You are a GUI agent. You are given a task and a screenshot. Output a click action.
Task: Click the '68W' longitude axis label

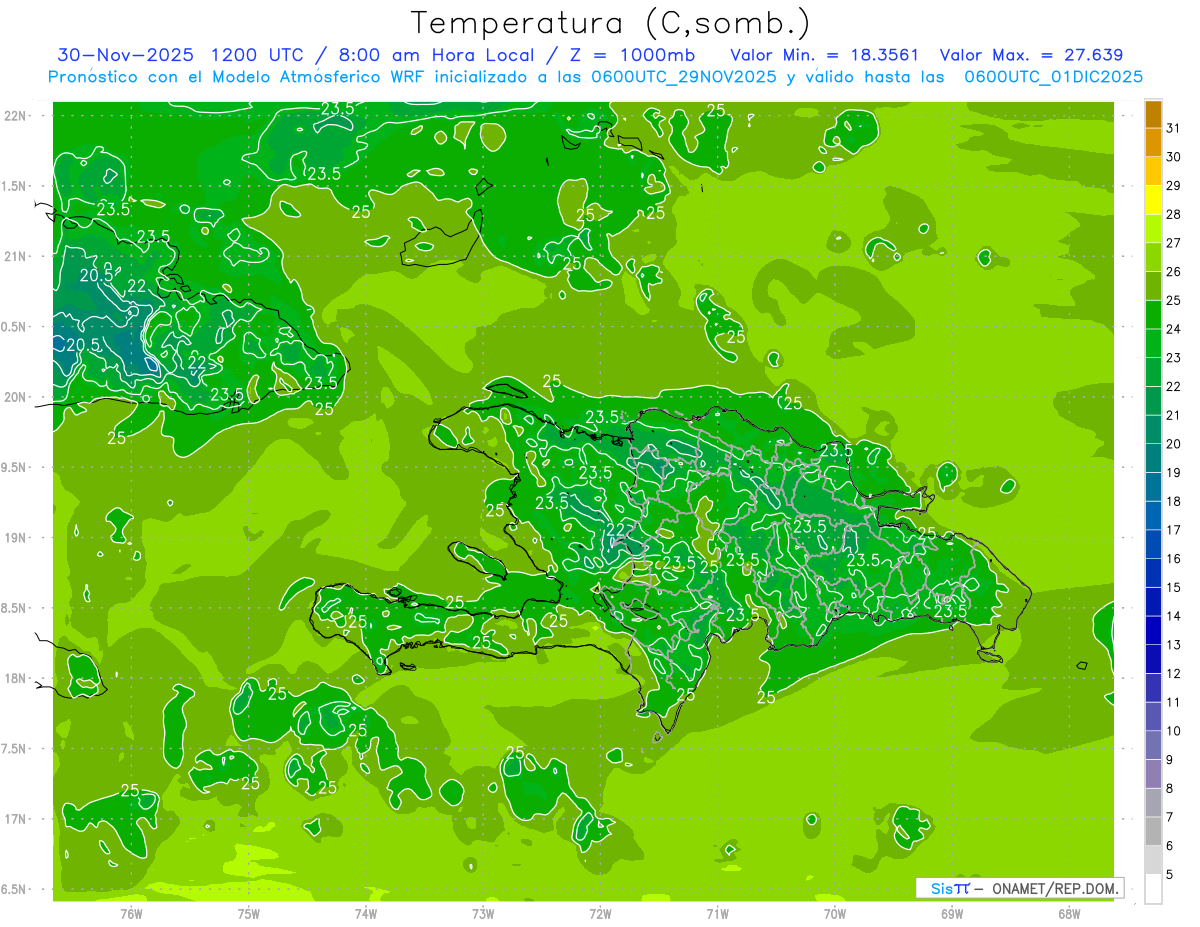pos(1069,913)
